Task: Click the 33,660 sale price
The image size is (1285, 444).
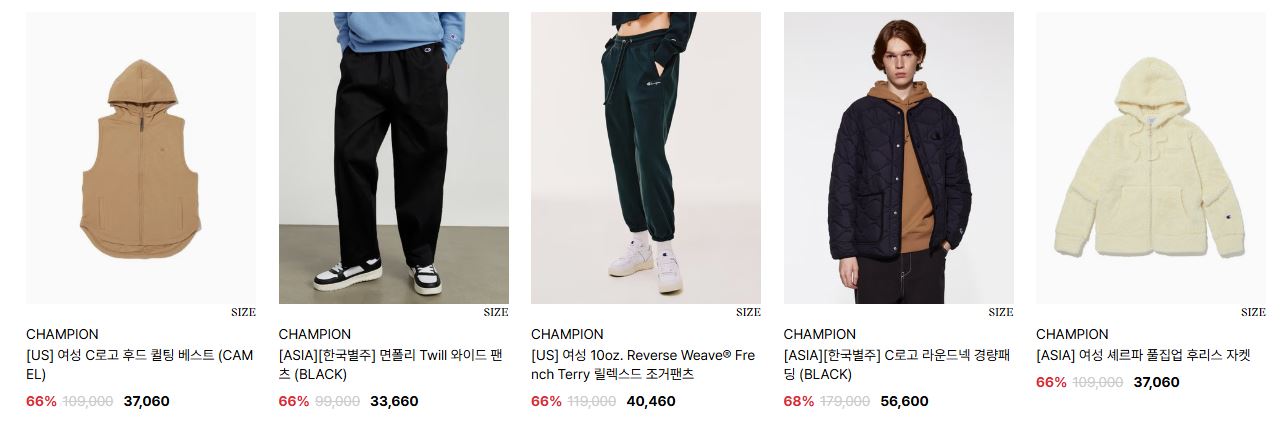Action: pyautogui.click(x=394, y=401)
